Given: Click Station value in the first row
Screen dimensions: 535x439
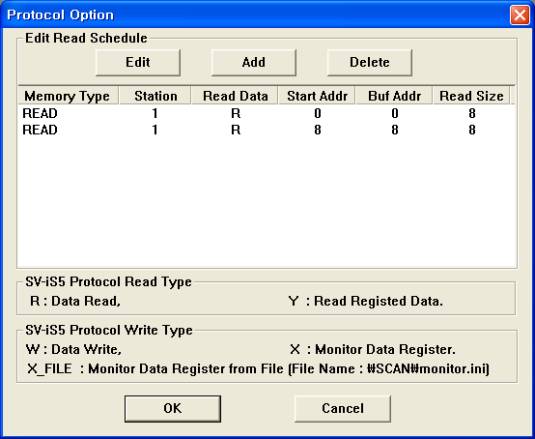Looking at the screenshot, I should 155,113.
